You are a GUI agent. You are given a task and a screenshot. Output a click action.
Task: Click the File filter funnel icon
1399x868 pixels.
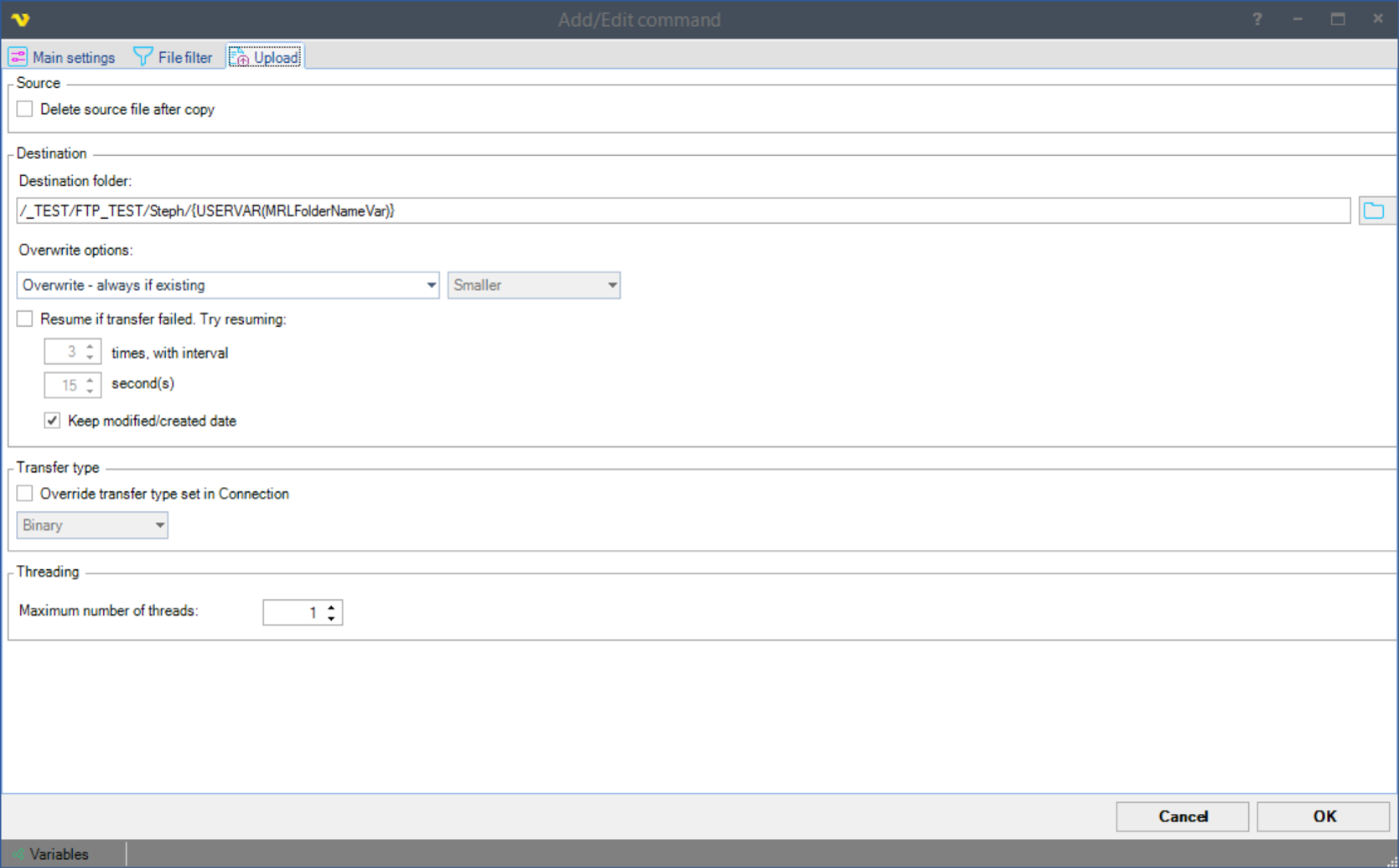click(x=143, y=57)
